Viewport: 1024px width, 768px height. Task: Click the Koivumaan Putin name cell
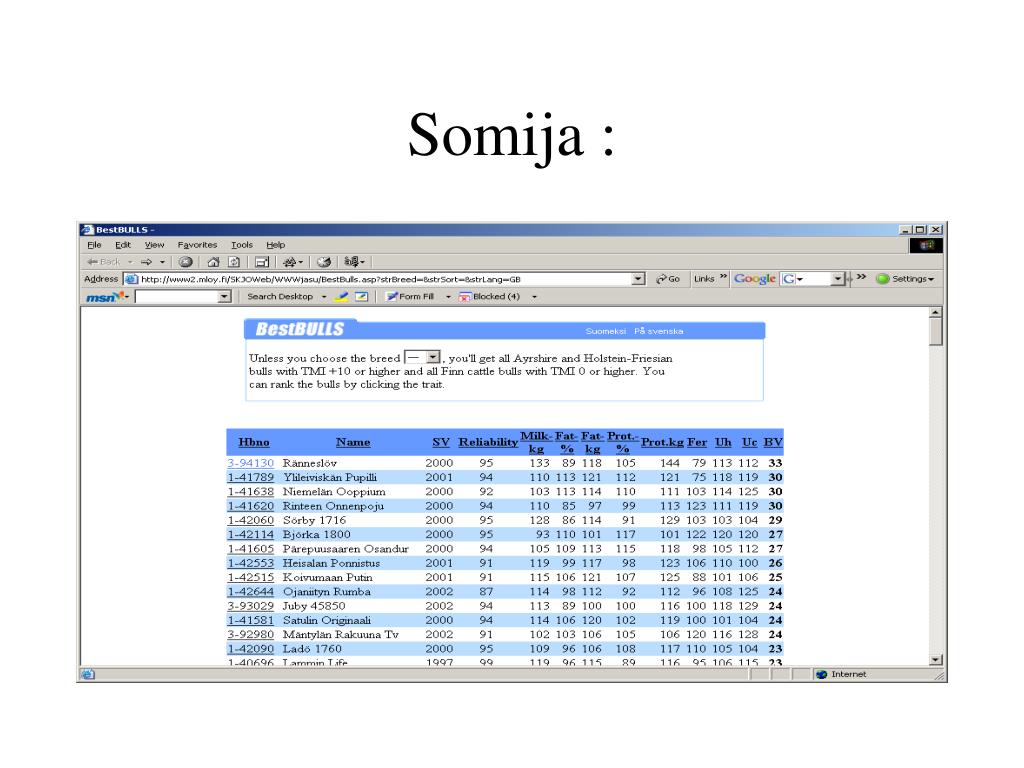point(328,577)
